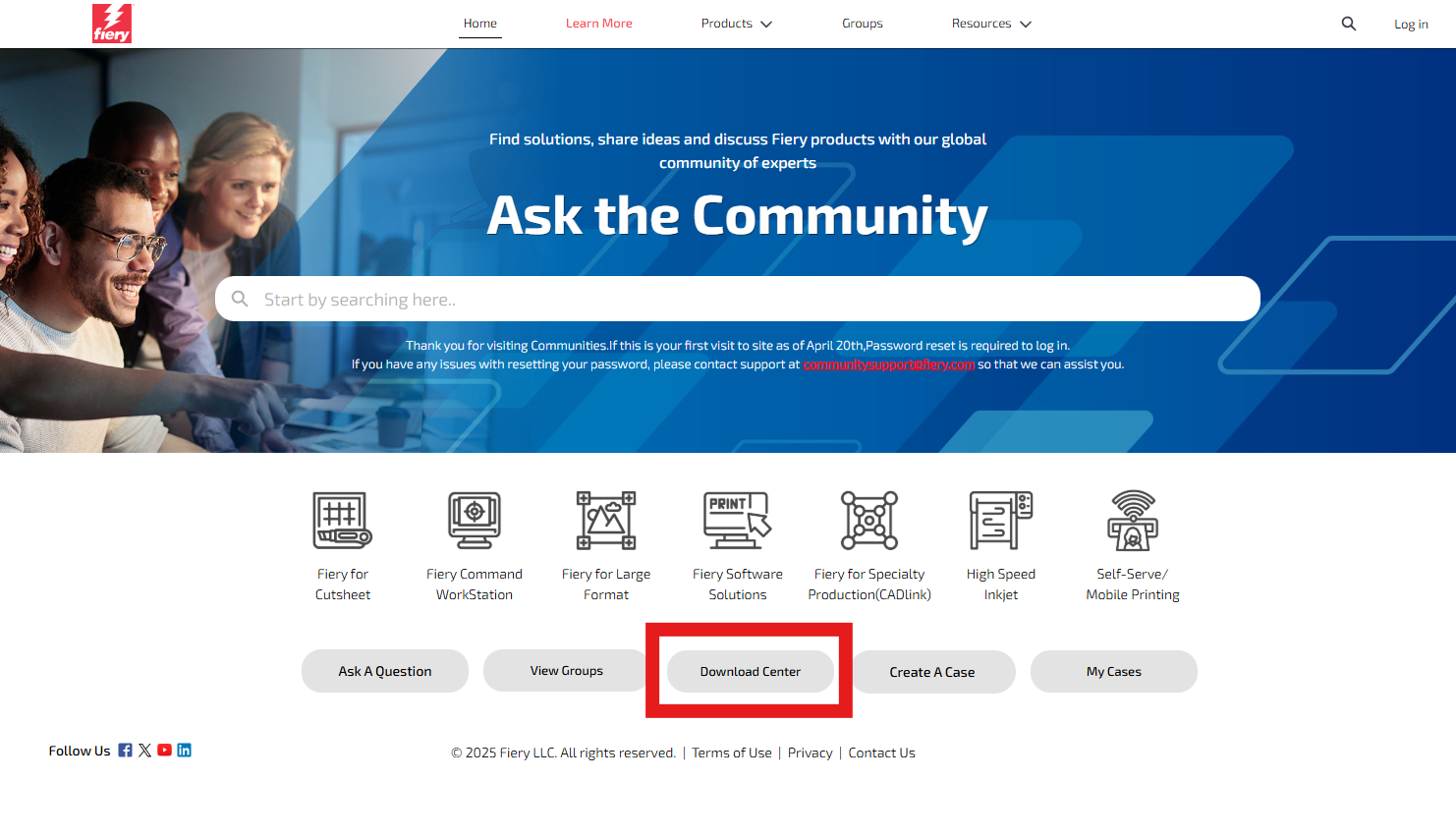The width and height of the screenshot is (1456, 836).
Task: Open the community support email link
Action: click(x=889, y=364)
